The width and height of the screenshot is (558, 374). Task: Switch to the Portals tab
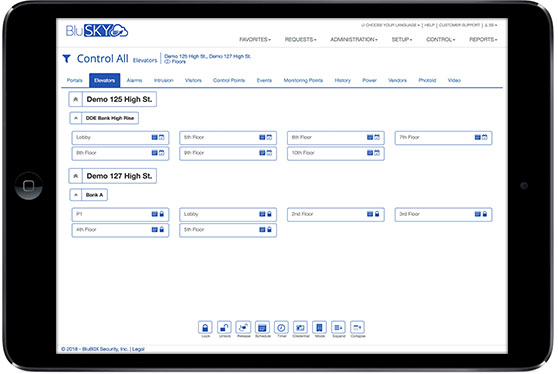[x=75, y=80]
